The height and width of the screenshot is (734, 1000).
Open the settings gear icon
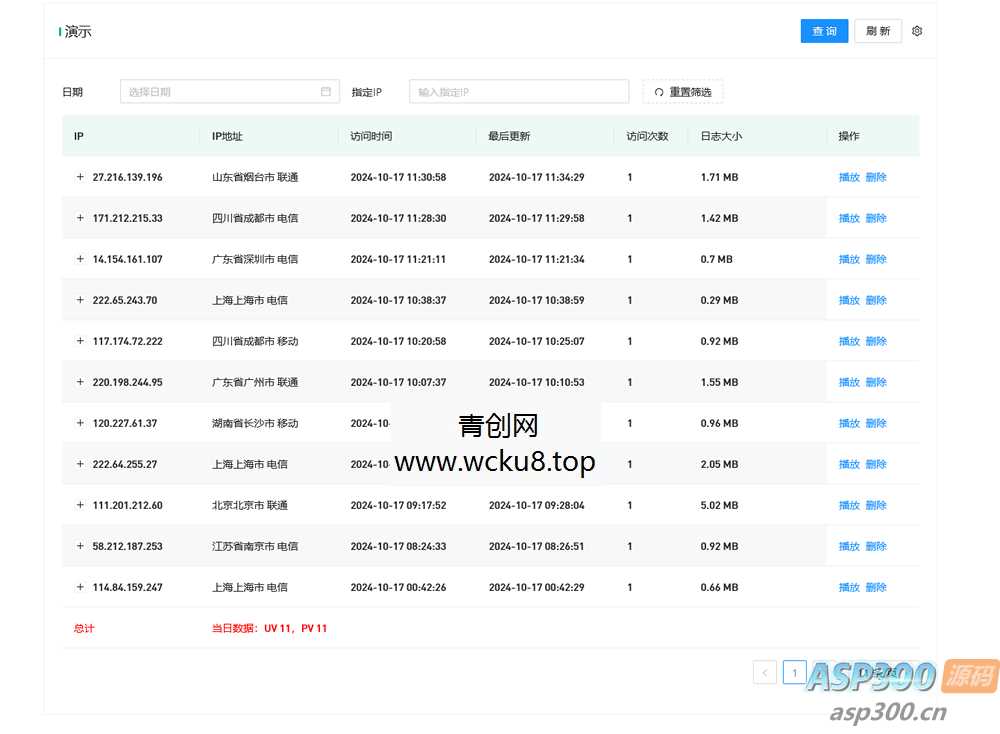pyautogui.click(x=917, y=31)
